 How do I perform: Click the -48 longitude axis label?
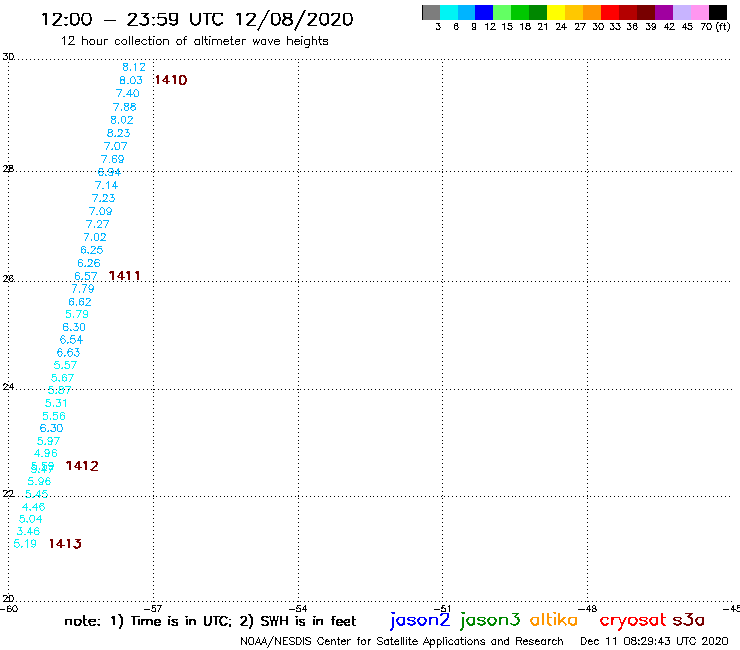(588, 609)
